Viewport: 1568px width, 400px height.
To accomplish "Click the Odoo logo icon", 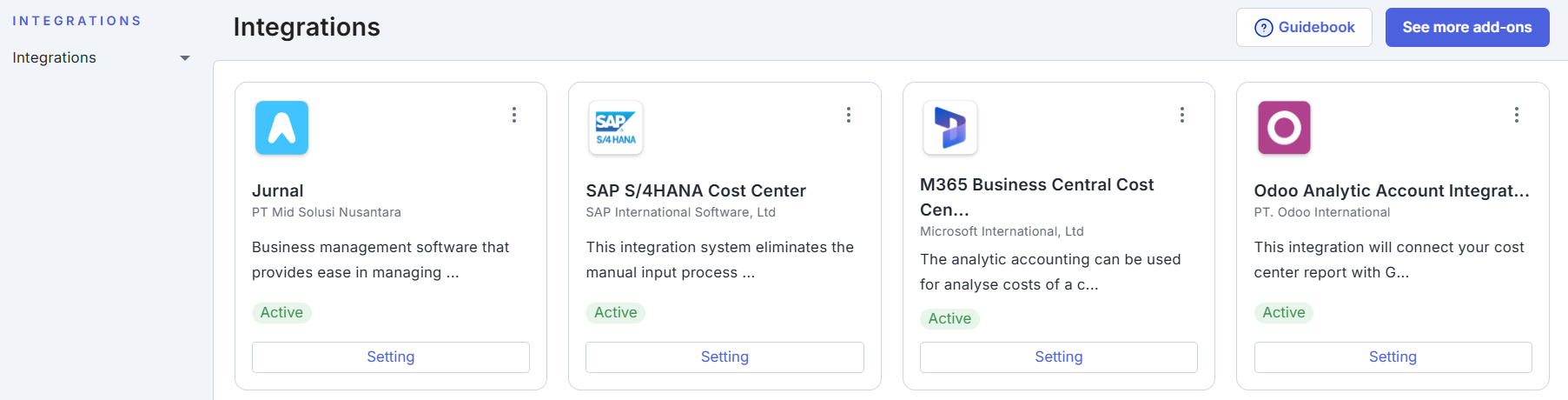I will (1284, 128).
